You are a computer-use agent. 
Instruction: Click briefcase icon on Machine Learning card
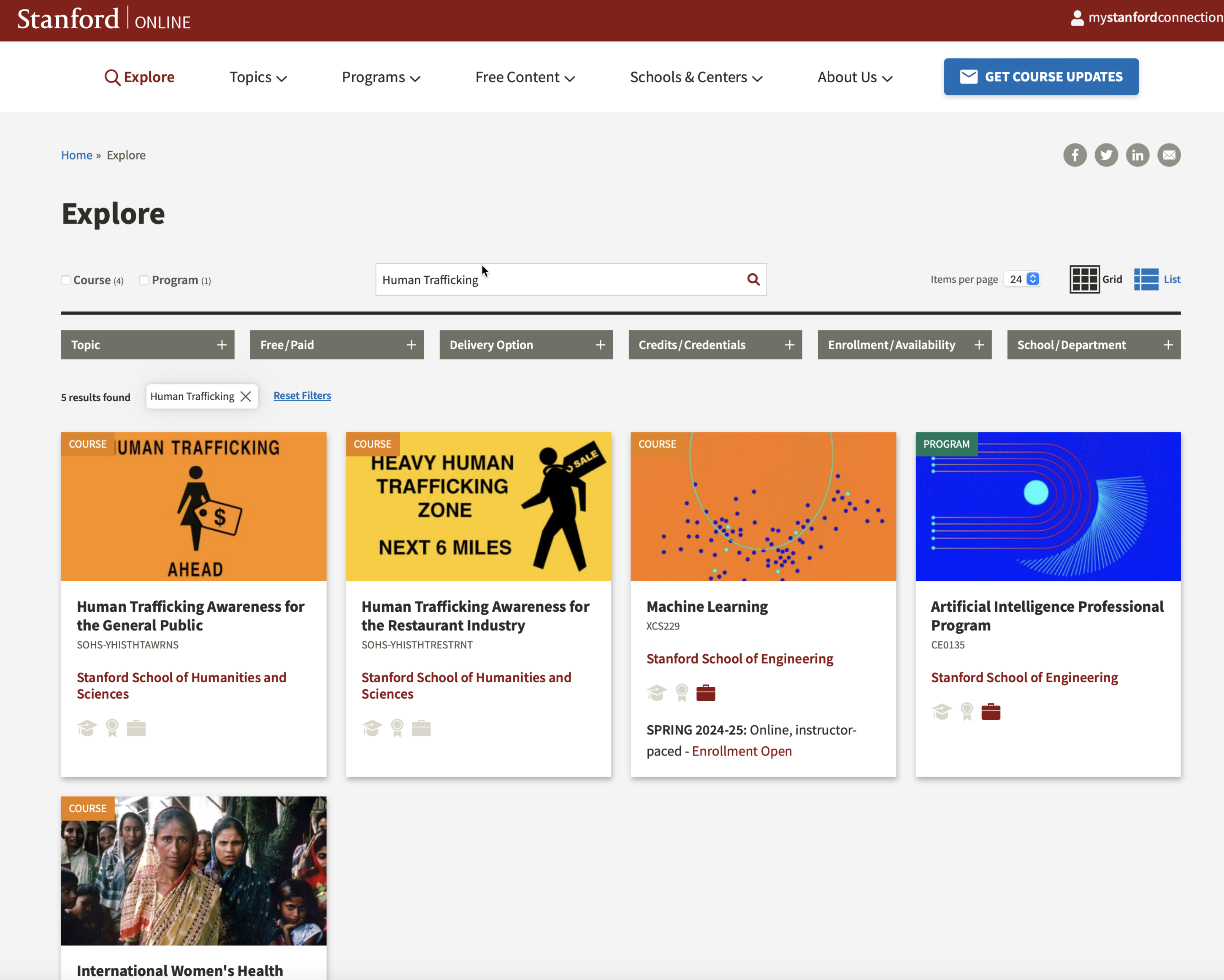coord(706,693)
